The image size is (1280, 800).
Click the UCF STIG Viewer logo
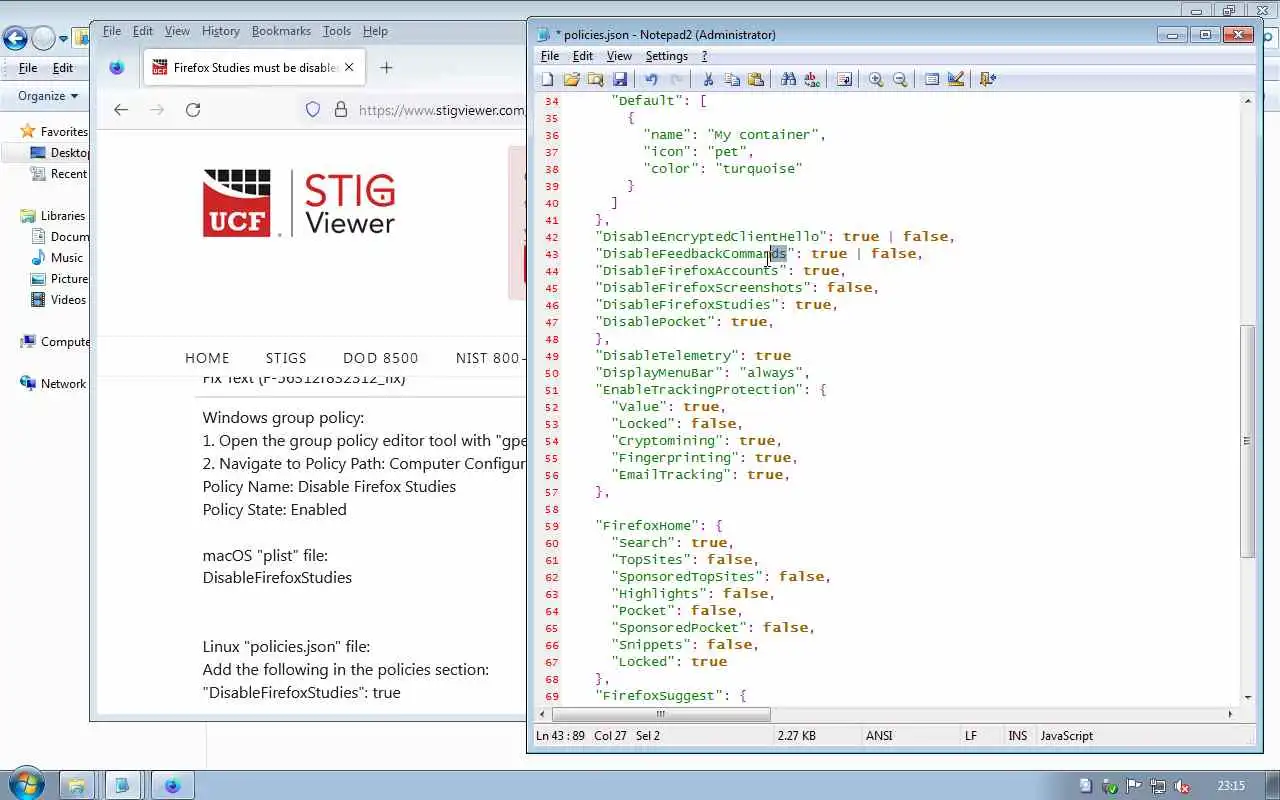coord(299,203)
